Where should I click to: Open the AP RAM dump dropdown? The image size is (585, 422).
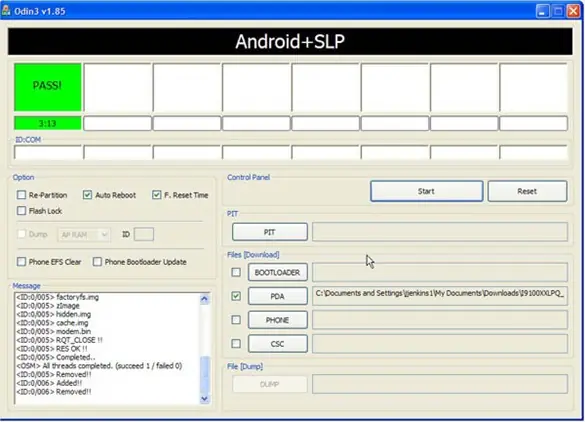click(84, 234)
